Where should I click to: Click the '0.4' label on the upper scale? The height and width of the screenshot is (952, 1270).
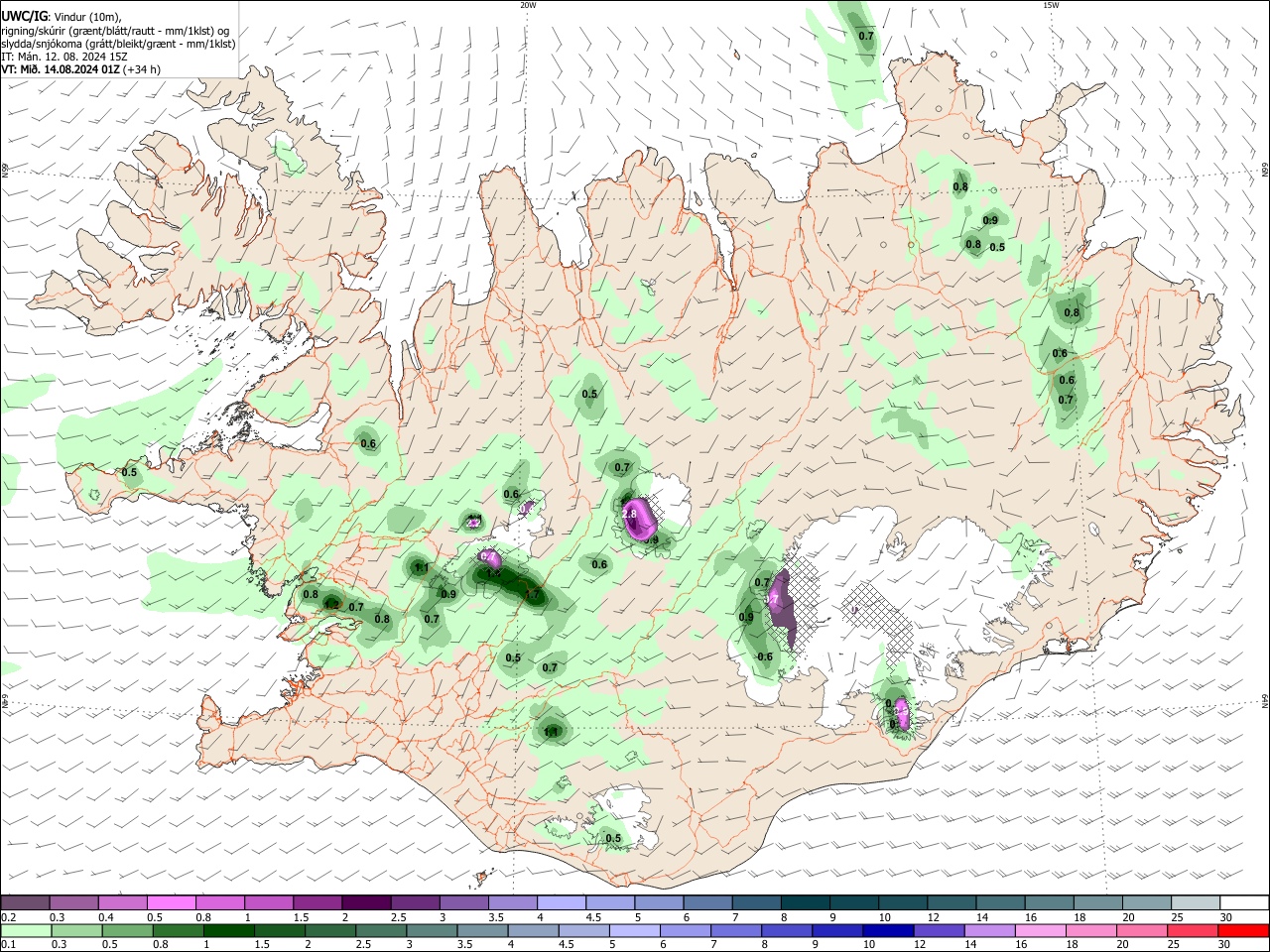click(106, 917)
